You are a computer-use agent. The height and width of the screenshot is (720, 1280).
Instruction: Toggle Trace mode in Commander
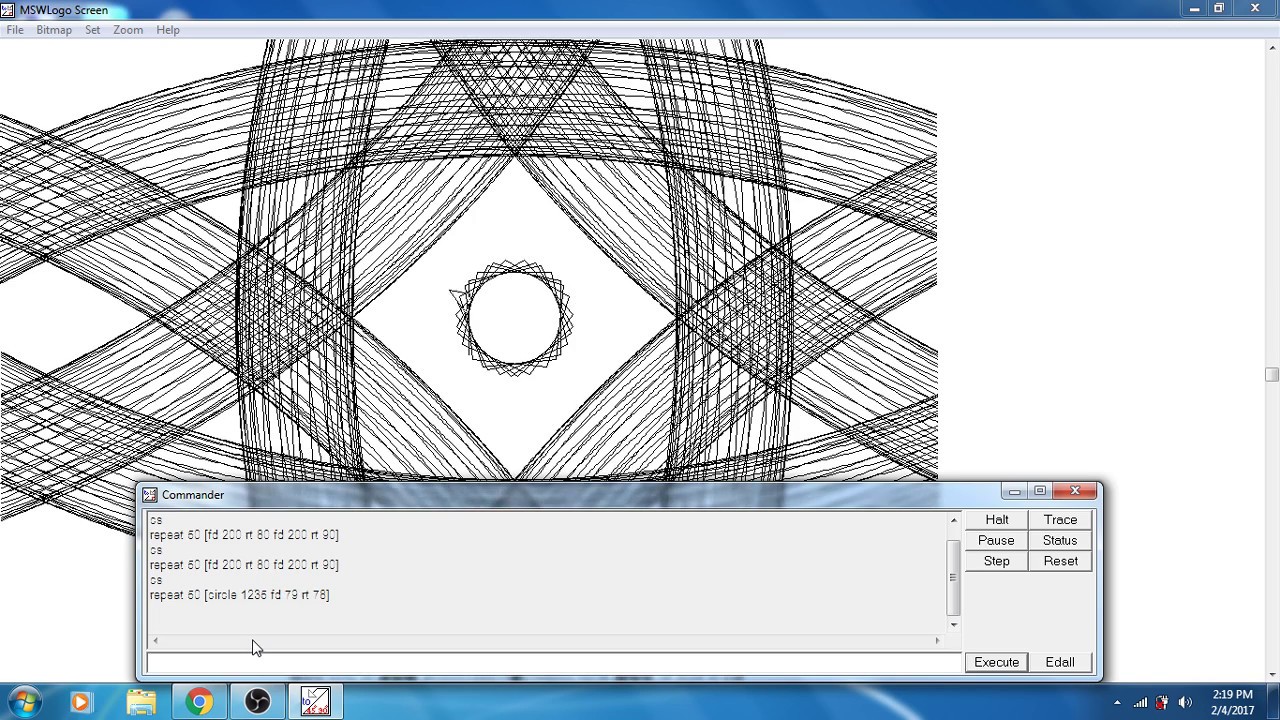1060,520
